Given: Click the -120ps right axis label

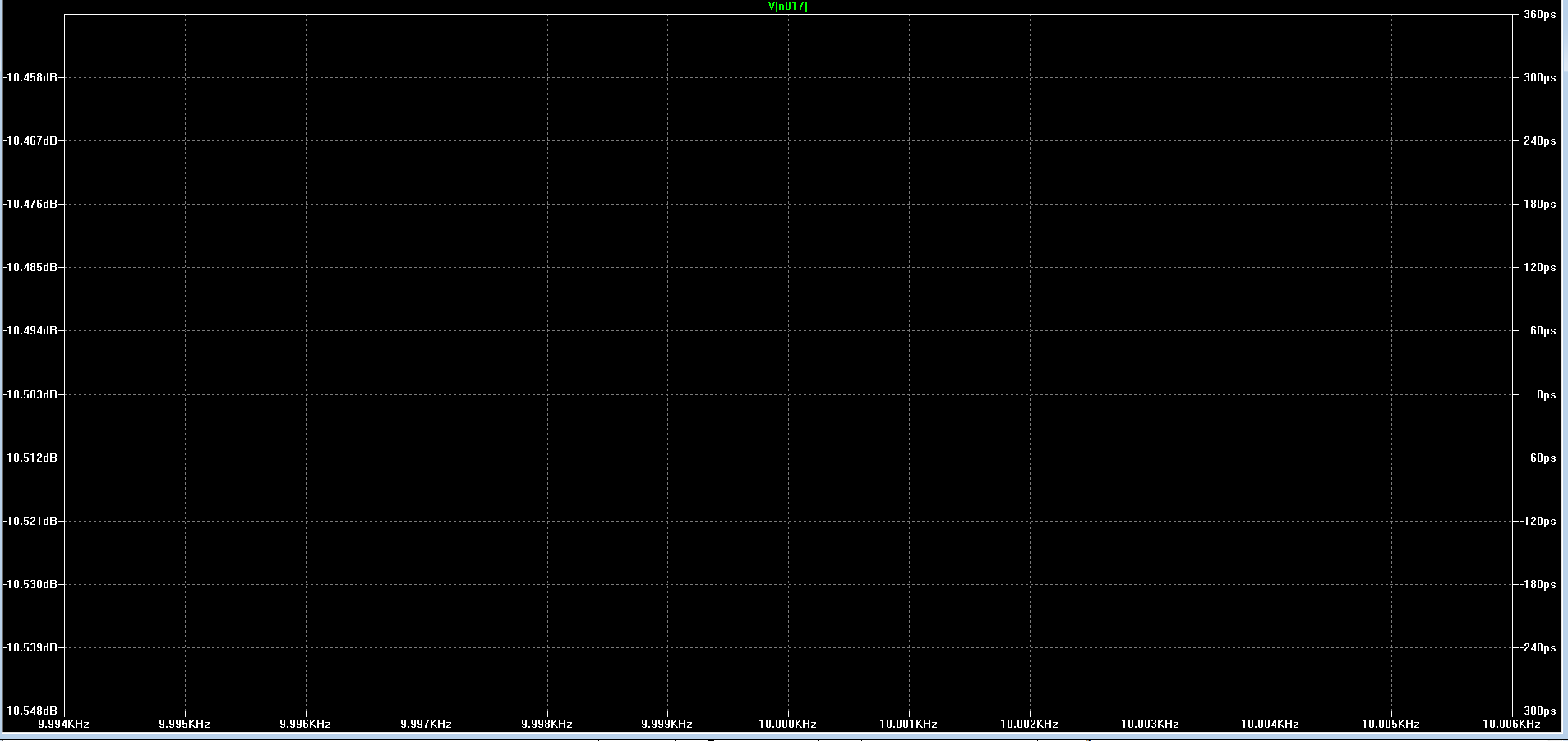Looking at the screenshot, I should pos(1538,521).
